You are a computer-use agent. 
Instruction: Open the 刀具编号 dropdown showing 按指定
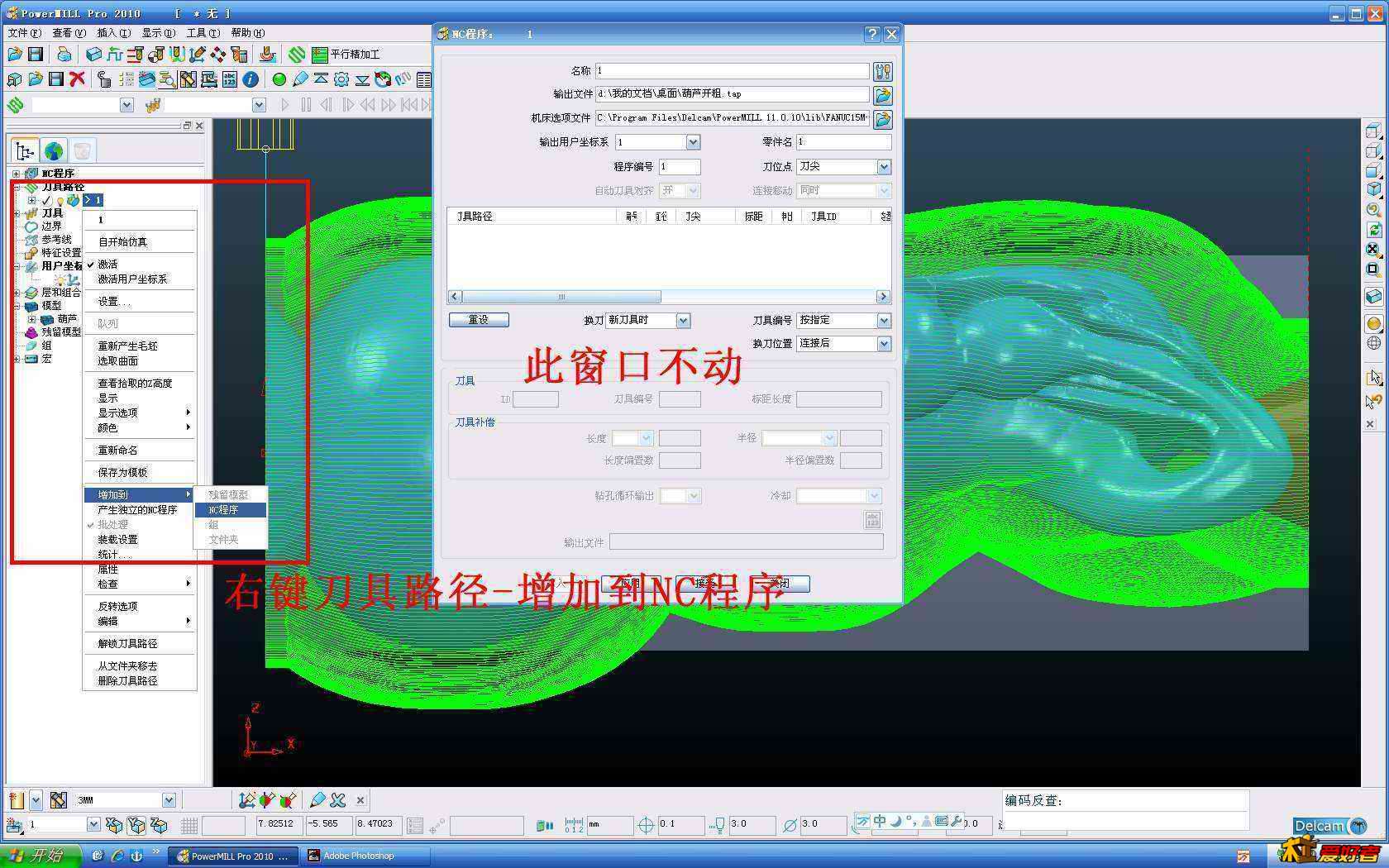point(884,321)
